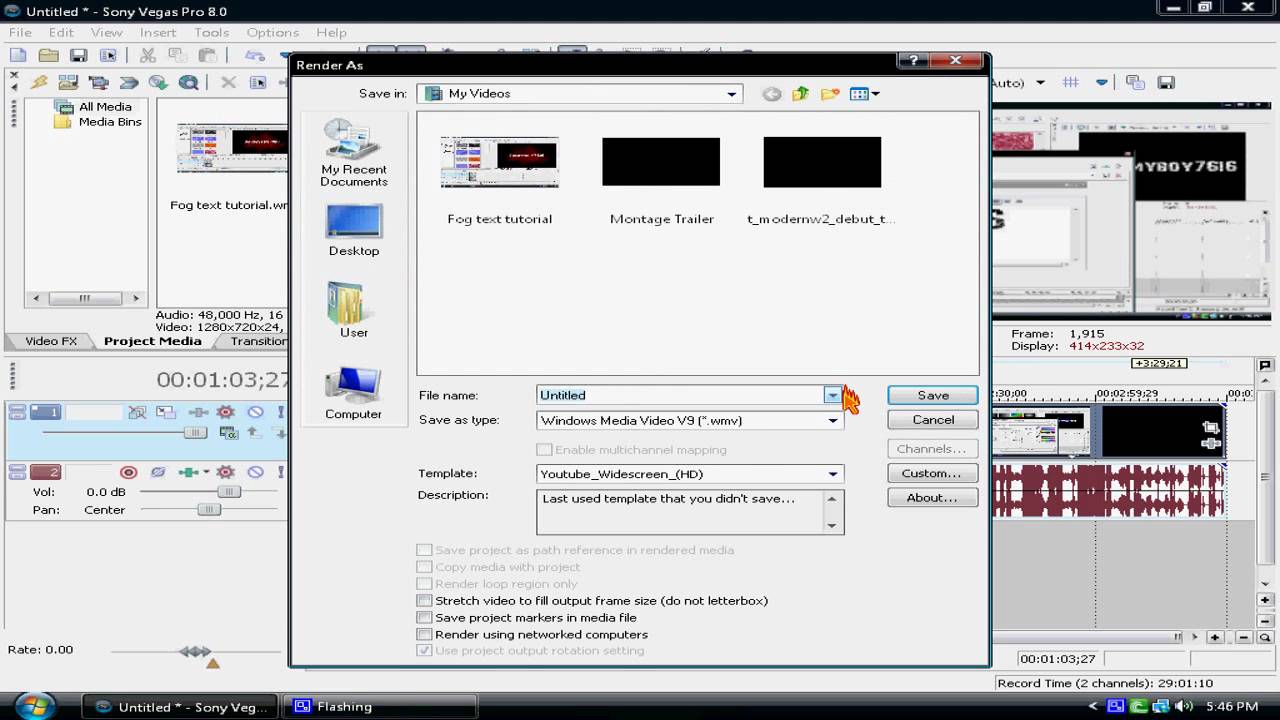
Task: Go to Computer in places bar
Action: (x=353, y=392)
